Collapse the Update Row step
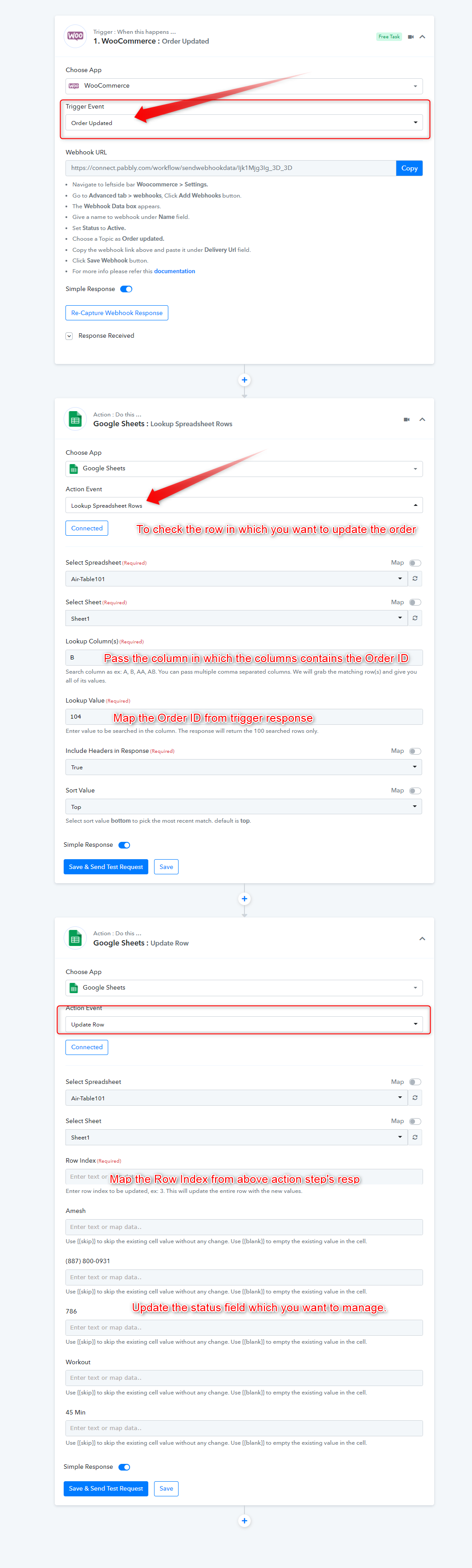 422,938
